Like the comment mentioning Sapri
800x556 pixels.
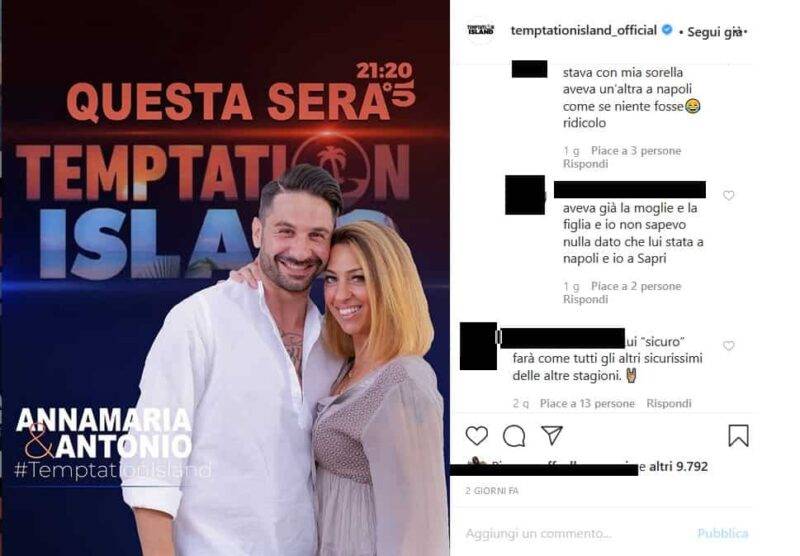tap(729, 195)
